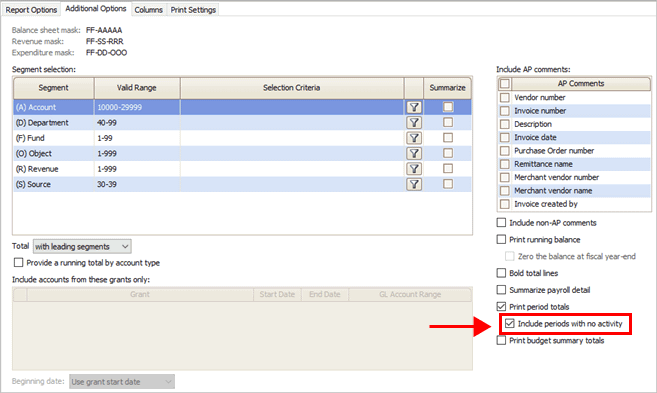Uncheck Include periods with no activity
Image resolution: width=657 pixels, height=393 pixels.
510,323
